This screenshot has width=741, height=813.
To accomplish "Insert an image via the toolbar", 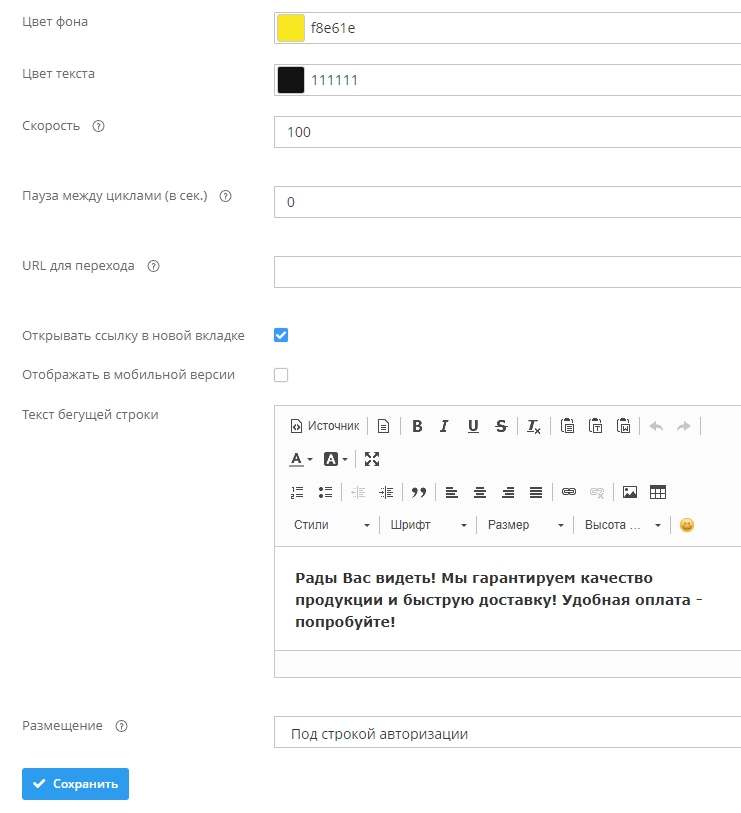I will (630, 492).
